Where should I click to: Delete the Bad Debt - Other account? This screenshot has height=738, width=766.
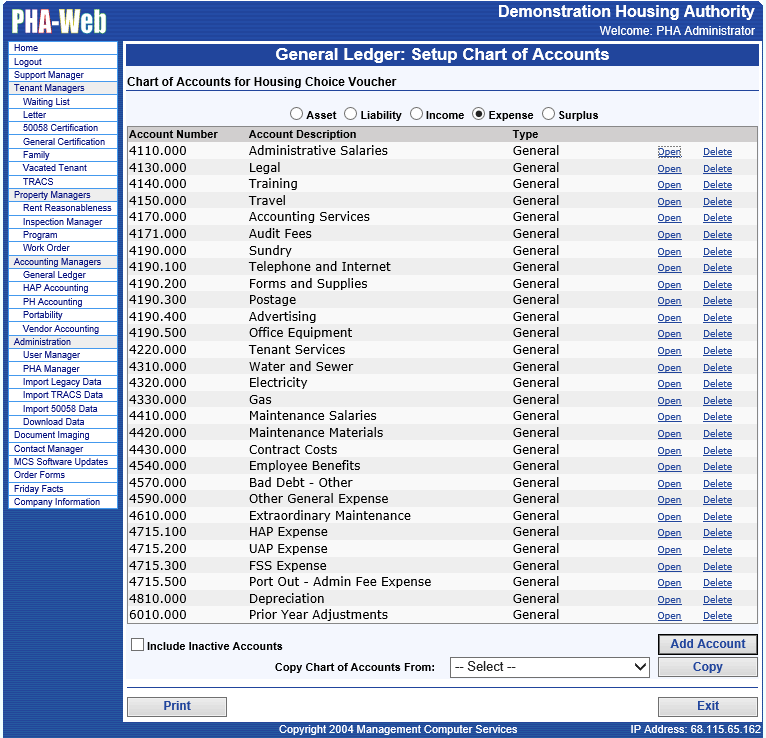point(717,484)
